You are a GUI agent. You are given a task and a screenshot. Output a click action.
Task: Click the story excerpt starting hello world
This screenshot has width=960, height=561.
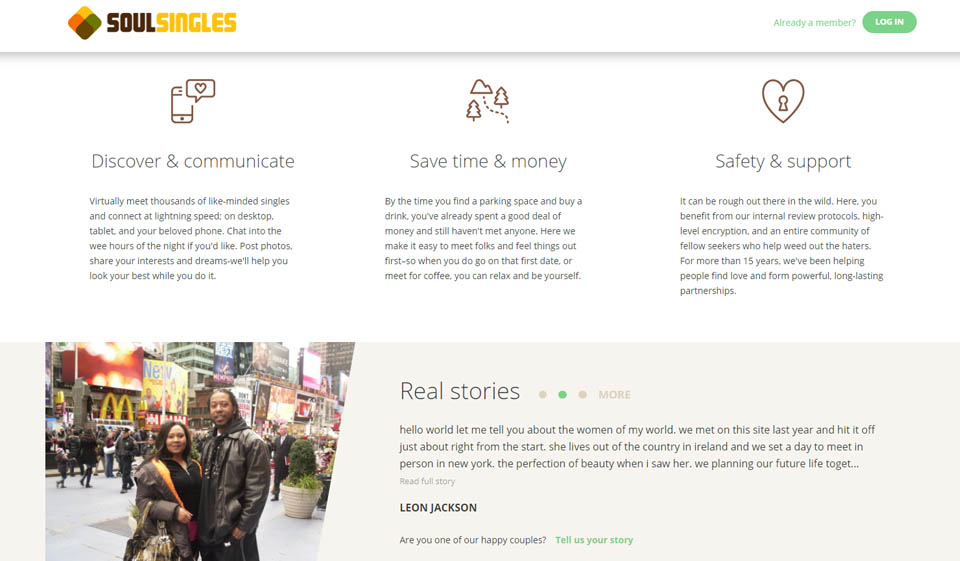(637, 446)
